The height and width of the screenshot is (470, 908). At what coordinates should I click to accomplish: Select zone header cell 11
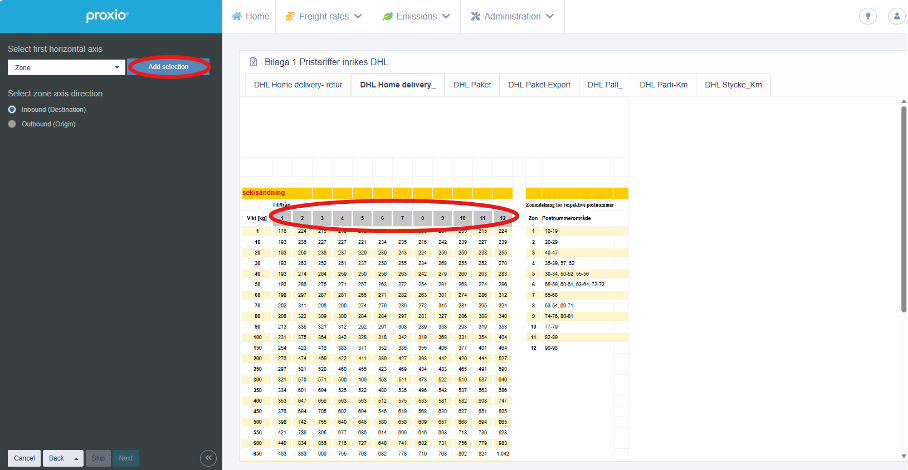tap(482, 218)
